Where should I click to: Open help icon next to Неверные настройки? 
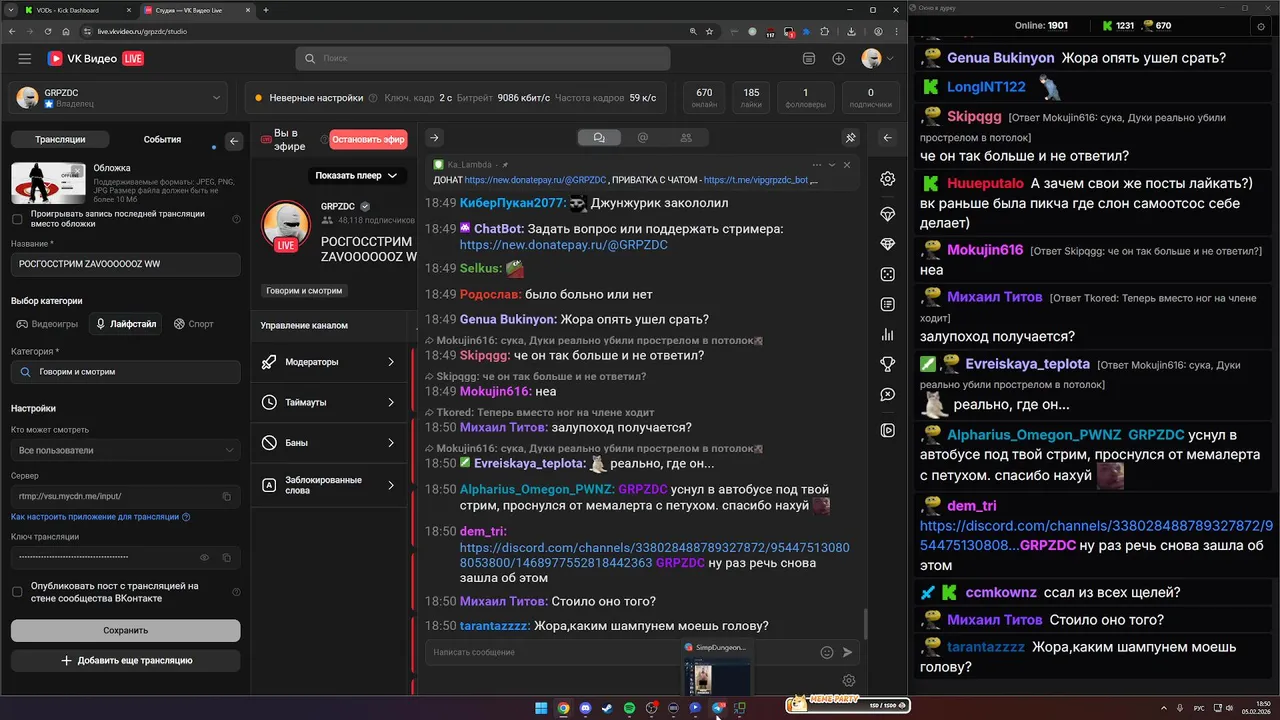373,98
